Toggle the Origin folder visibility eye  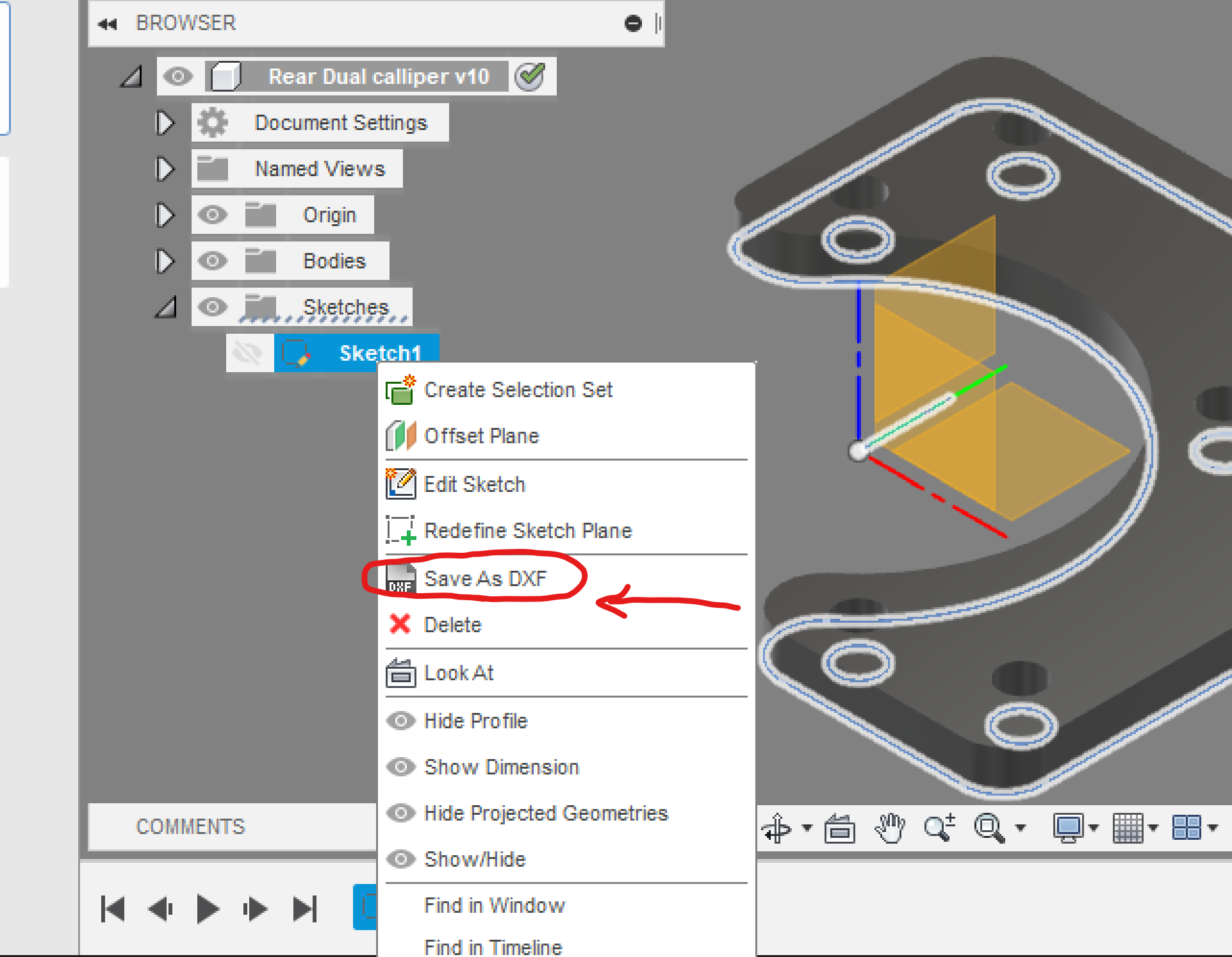point(213,215)
